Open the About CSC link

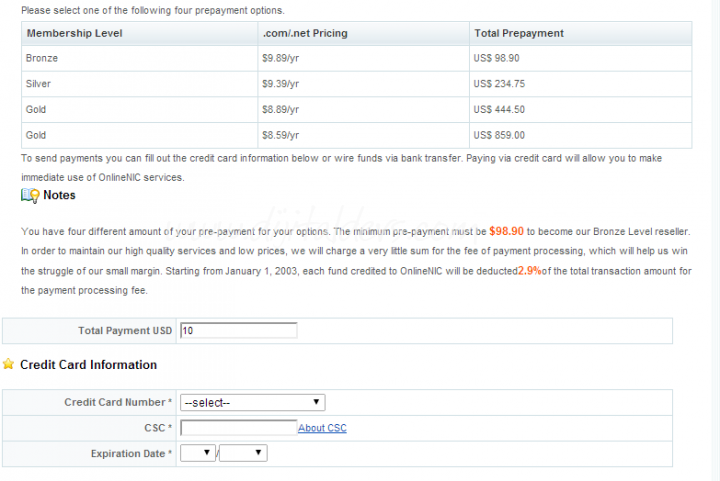[322, 429]
